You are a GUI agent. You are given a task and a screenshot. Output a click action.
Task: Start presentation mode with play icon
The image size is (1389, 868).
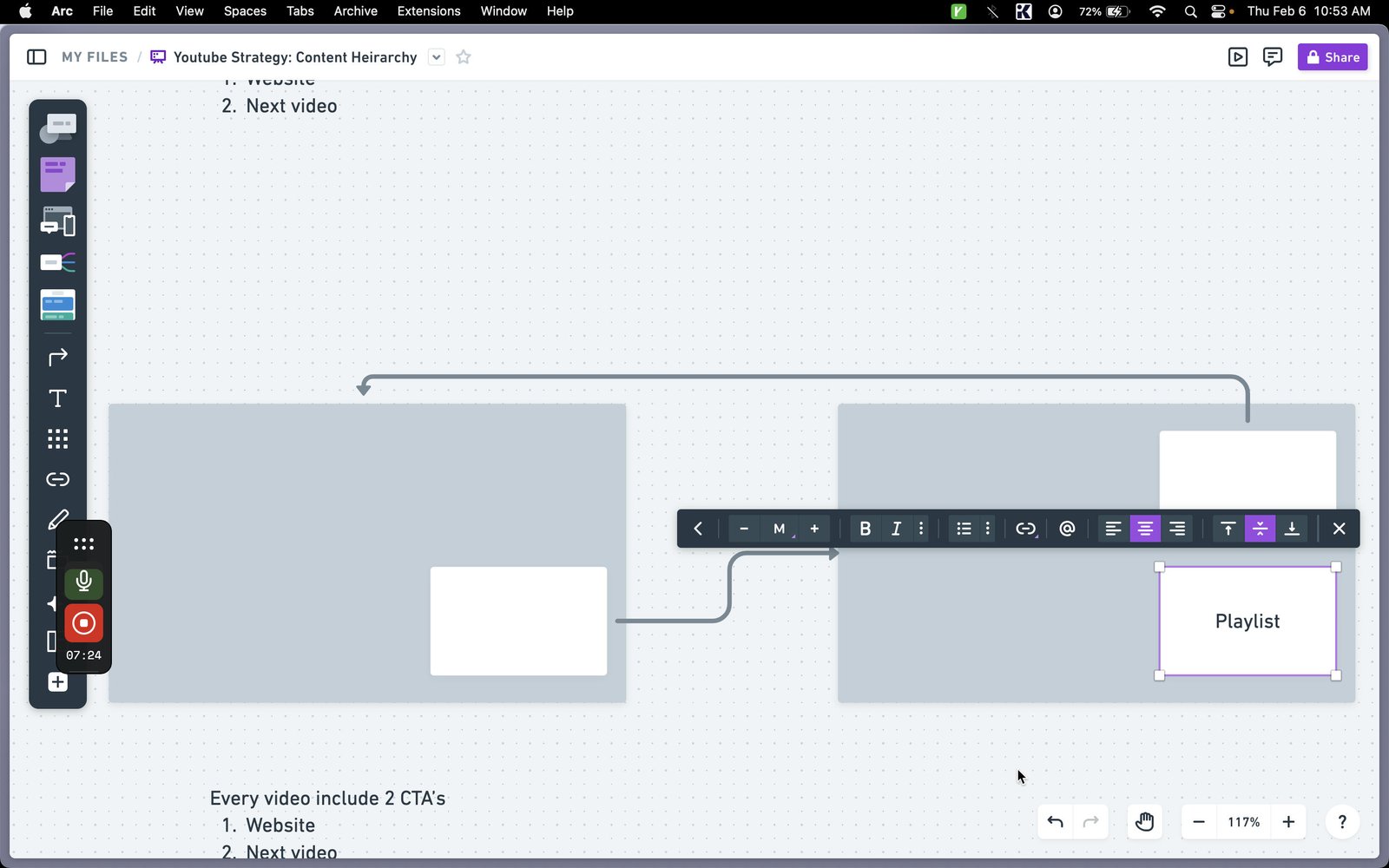coord(1238,57)
